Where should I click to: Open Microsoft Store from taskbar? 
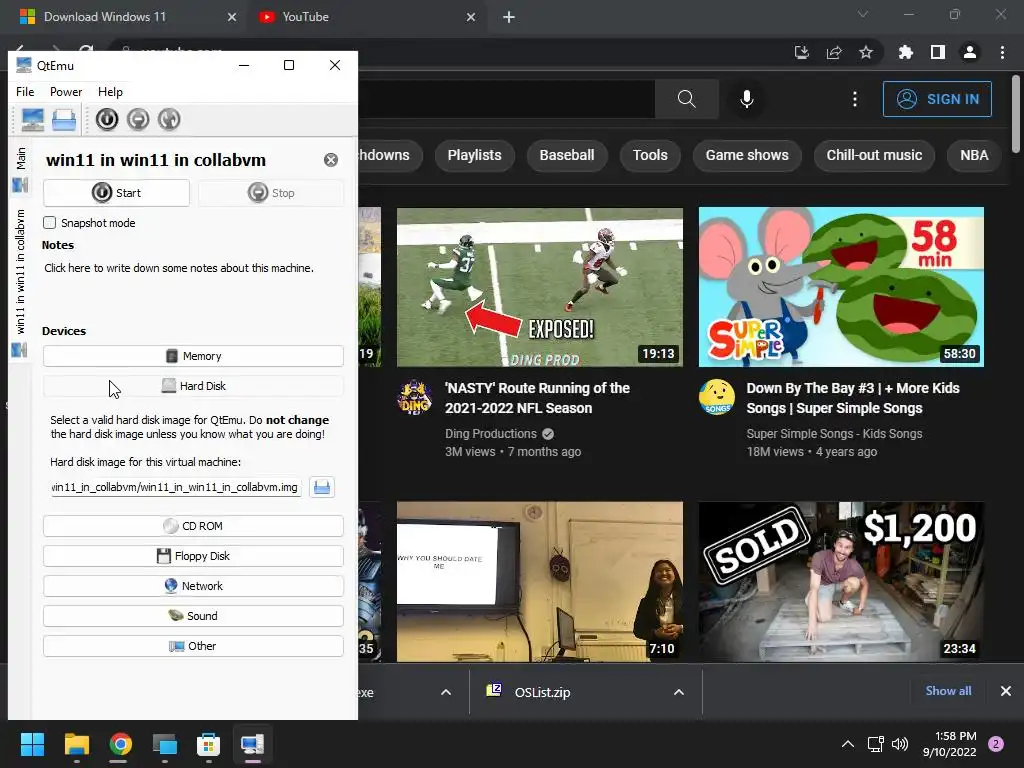point(208,744)
